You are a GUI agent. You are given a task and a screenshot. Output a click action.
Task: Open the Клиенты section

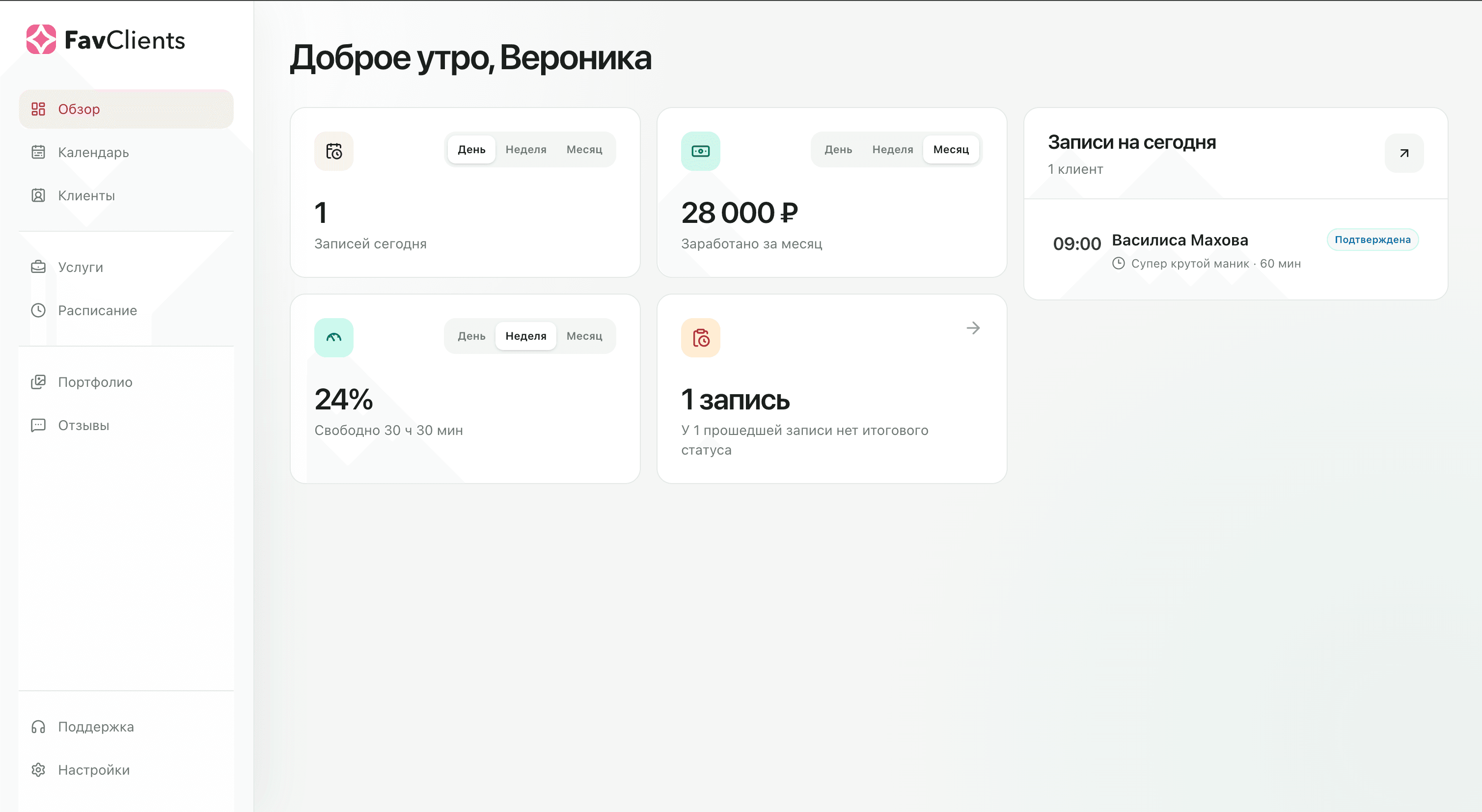click(126, 195)
